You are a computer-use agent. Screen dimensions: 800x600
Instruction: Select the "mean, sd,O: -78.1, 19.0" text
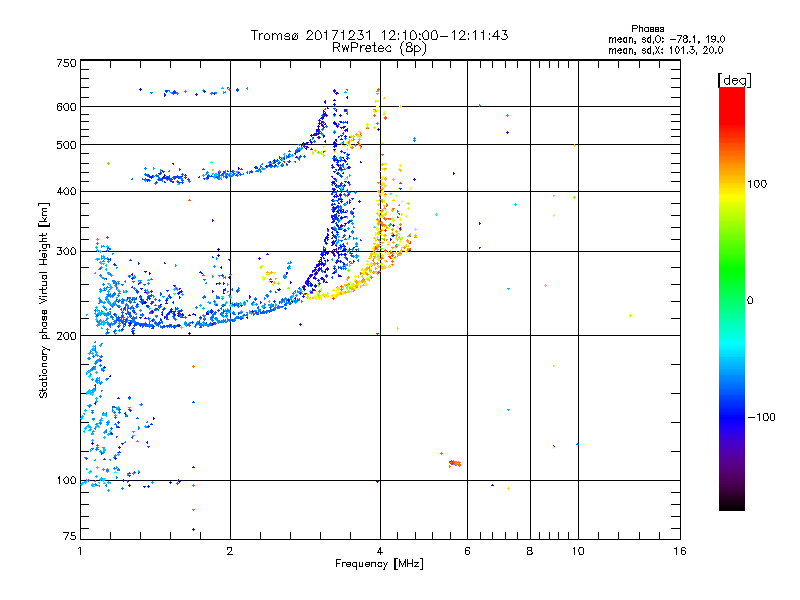click(x=666, y=39)
